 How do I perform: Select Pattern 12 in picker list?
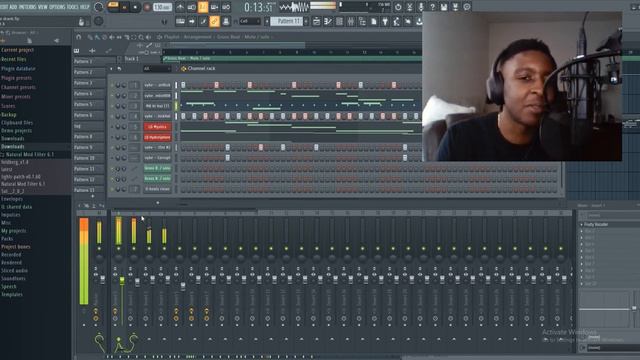pos(89,179)
